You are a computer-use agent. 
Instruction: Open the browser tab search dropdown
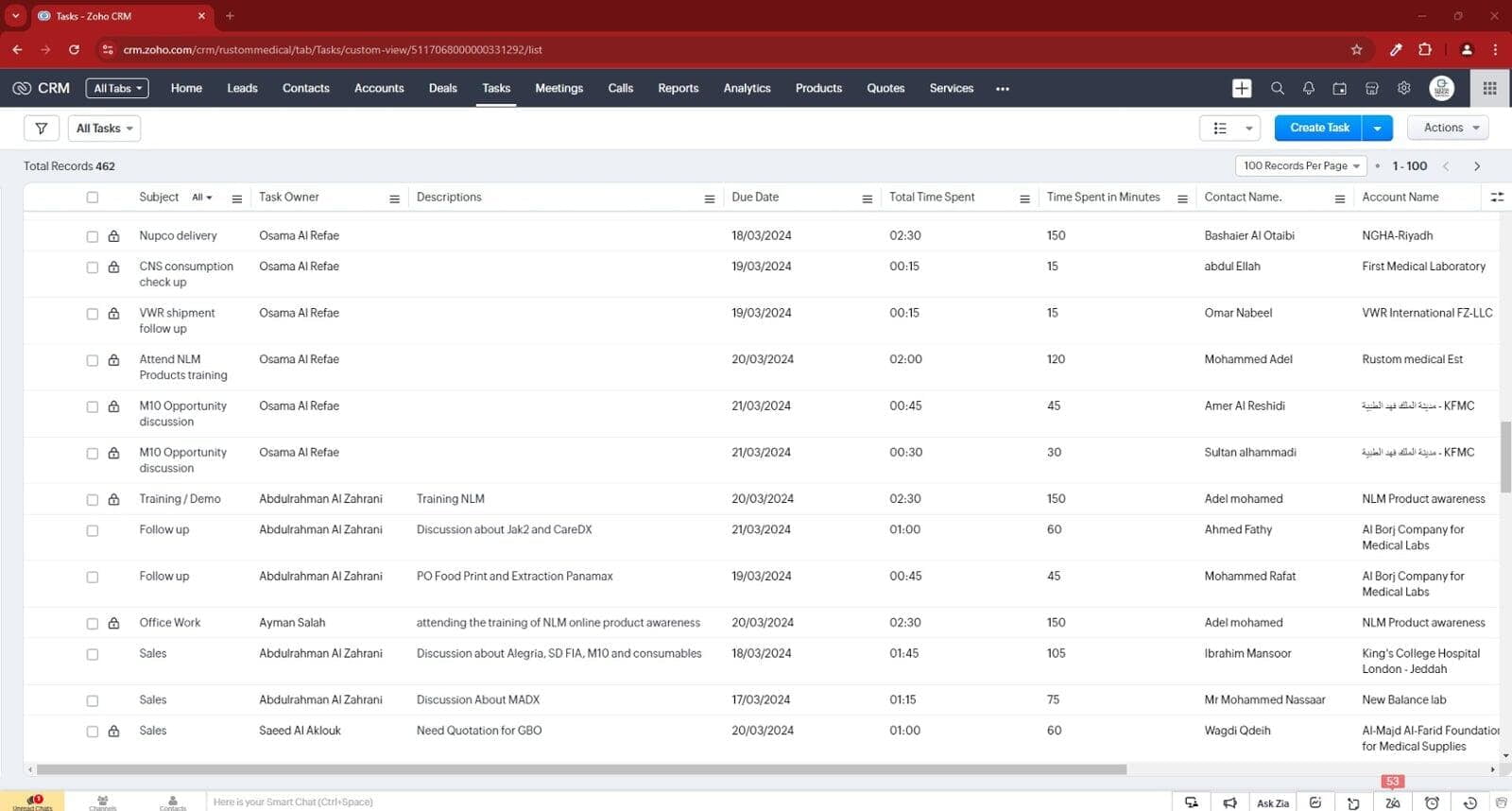[15, 15]
